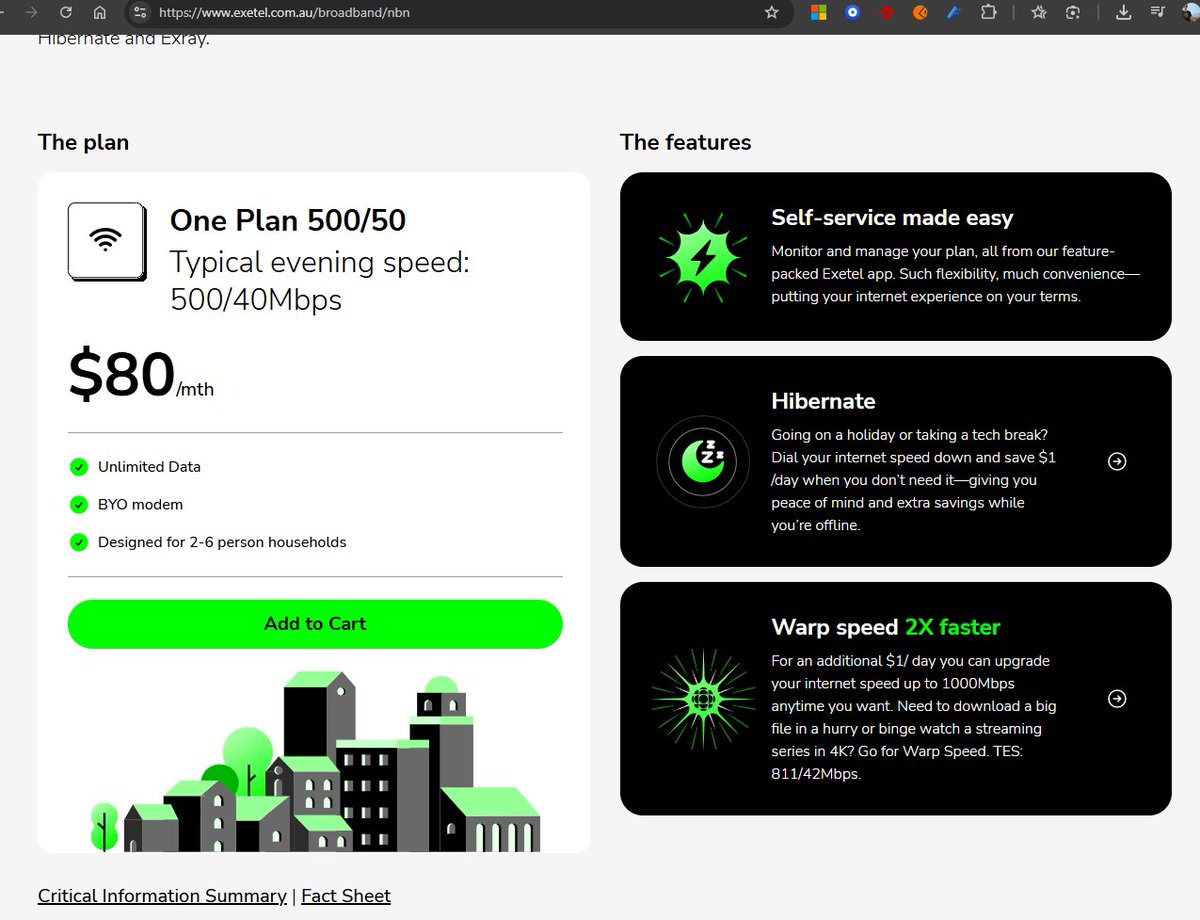Bookmark this page with the star icon
1200x920 pixels.
click(x=771, y=13)
